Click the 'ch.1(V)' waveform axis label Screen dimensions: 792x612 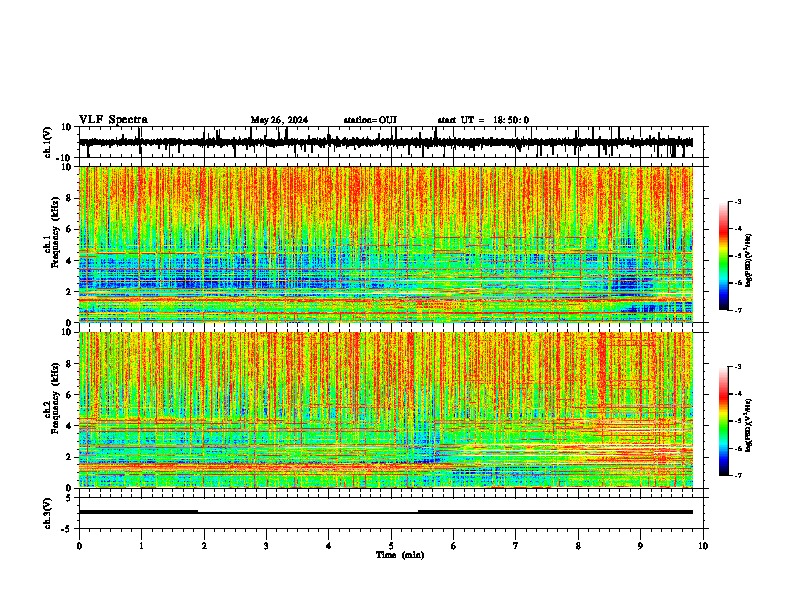pyautogui.click(x=48, y=142)
